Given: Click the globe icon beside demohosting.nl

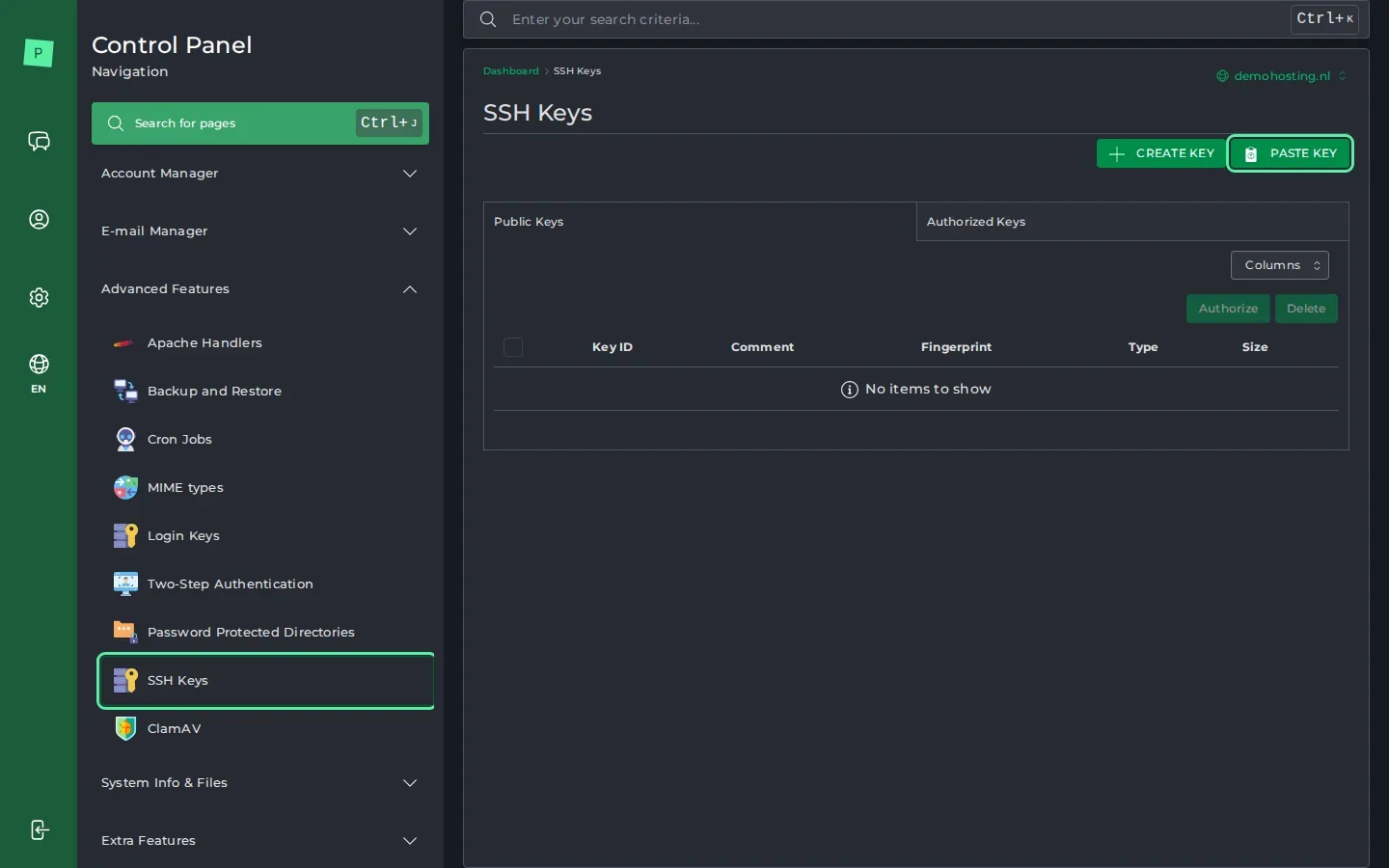Looking at the screenshot, I should click(1222, 76).
